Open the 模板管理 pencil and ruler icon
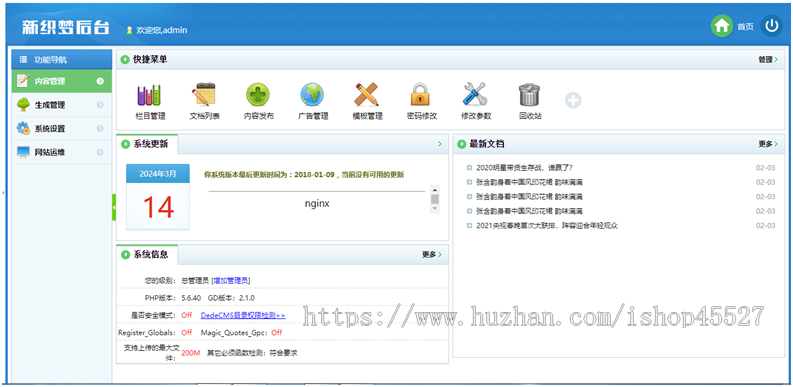Screen dimensions: 793x387 point(367,95)
